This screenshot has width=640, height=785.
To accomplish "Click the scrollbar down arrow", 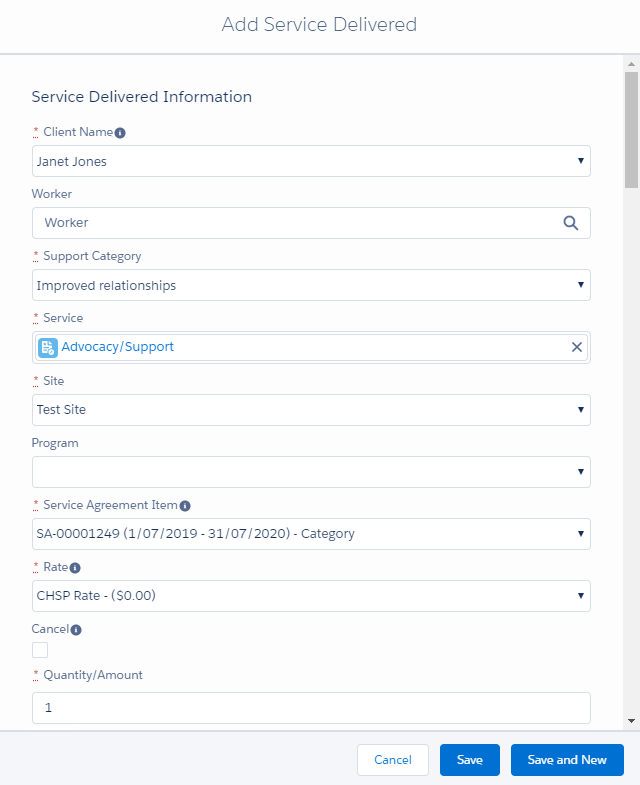I will [x=631, y=720].
